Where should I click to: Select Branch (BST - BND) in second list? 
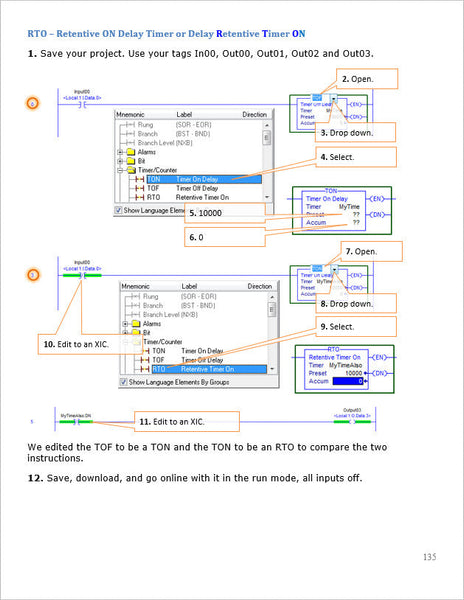(x=179, y=306)
